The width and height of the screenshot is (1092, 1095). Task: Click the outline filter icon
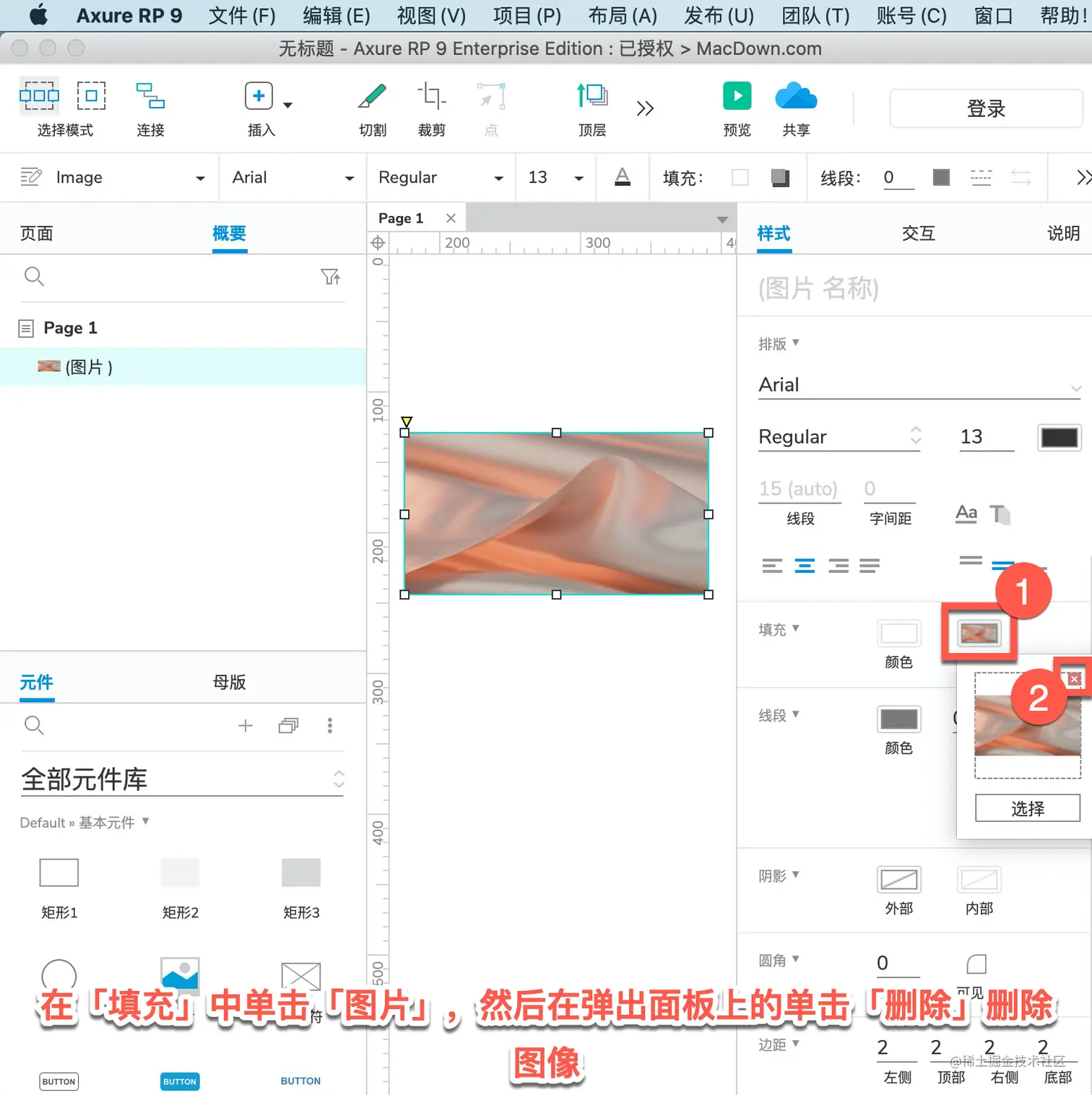coord(330,277)
